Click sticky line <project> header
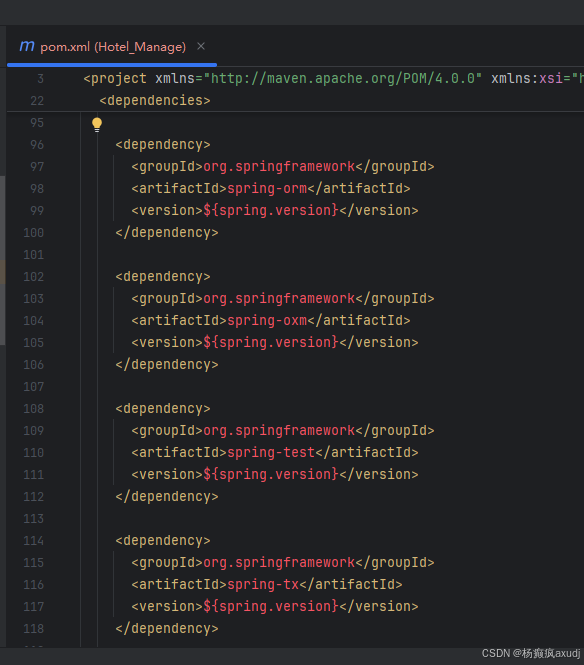 click(x=333, y=78)
